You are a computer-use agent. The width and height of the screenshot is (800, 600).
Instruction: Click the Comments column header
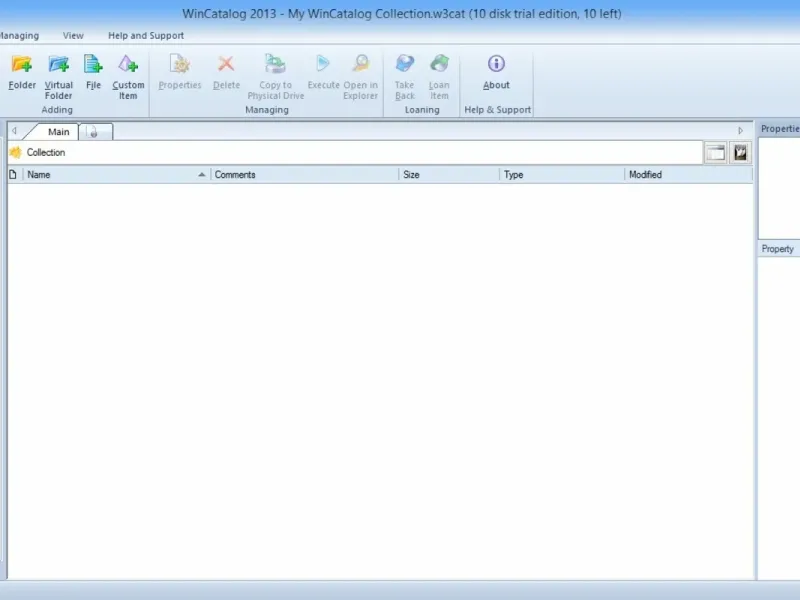tap(304, 174)
